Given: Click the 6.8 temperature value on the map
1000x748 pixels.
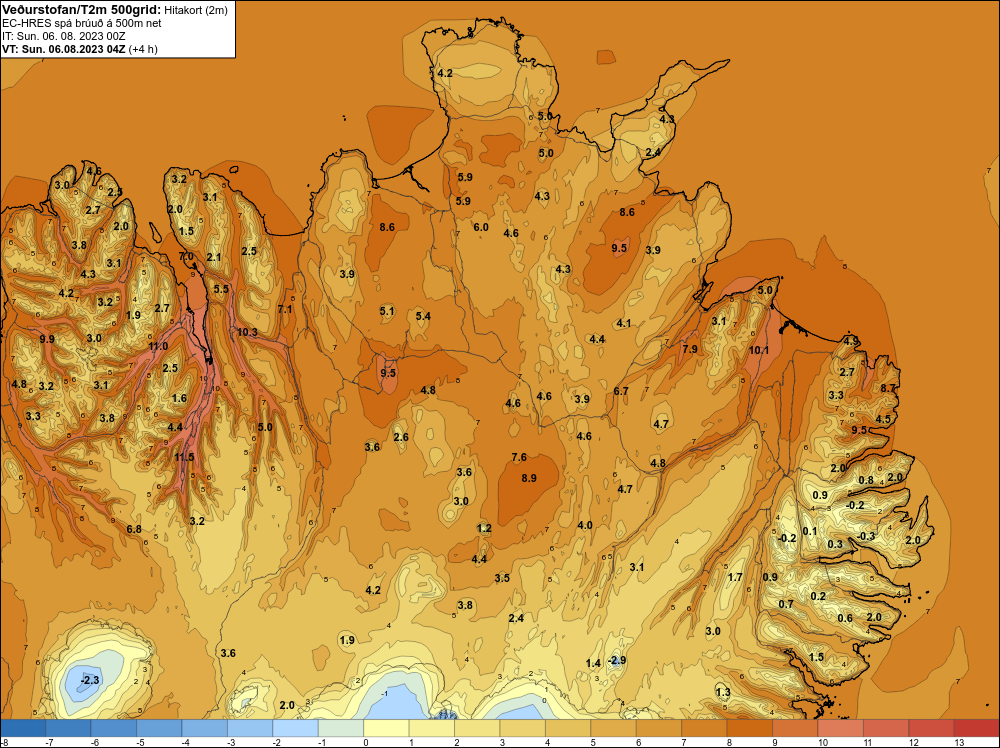Looking at the screenshot, I should pyautogui.click(x=134, y=529).
